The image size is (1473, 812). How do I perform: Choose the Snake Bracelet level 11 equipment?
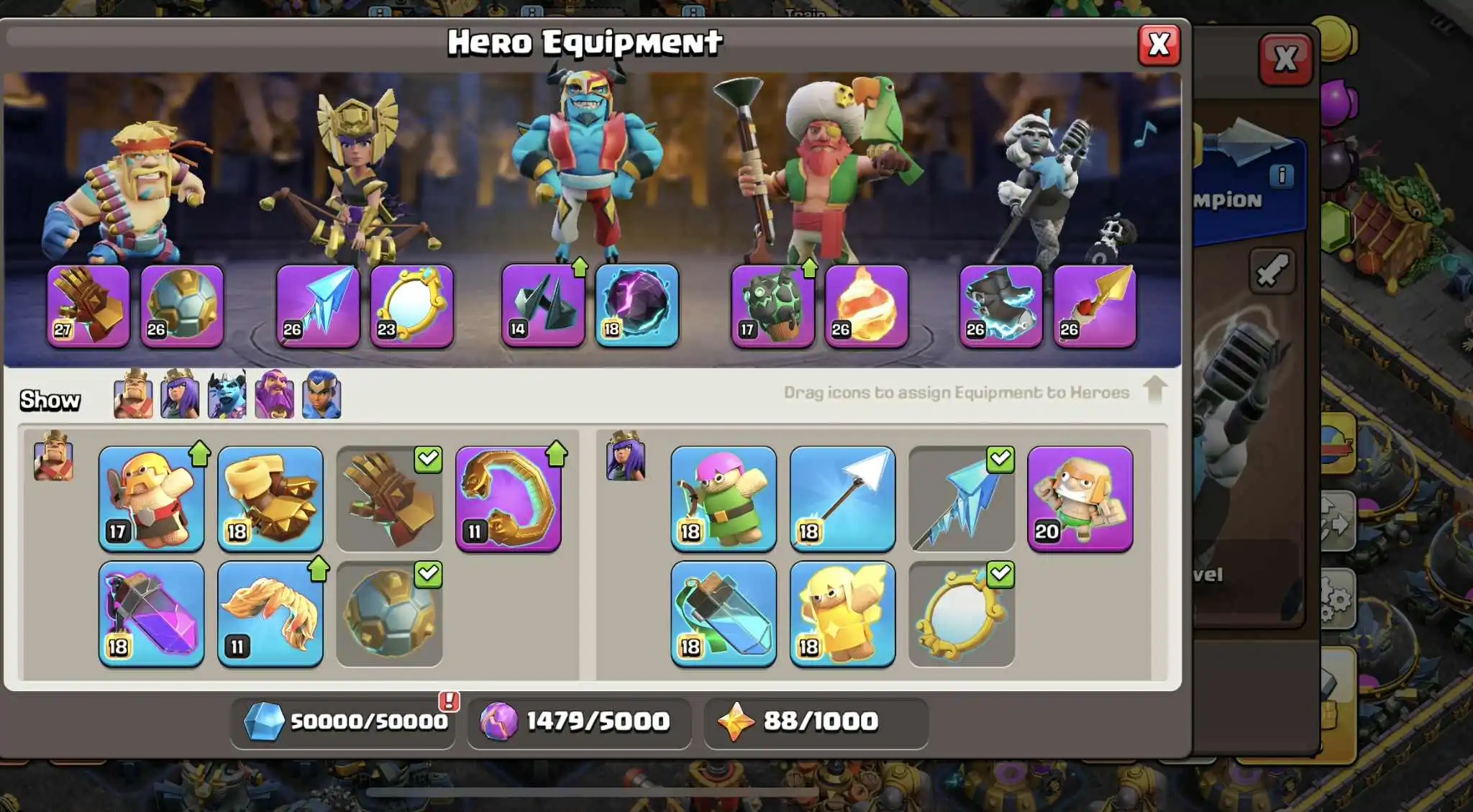(508, 498)
